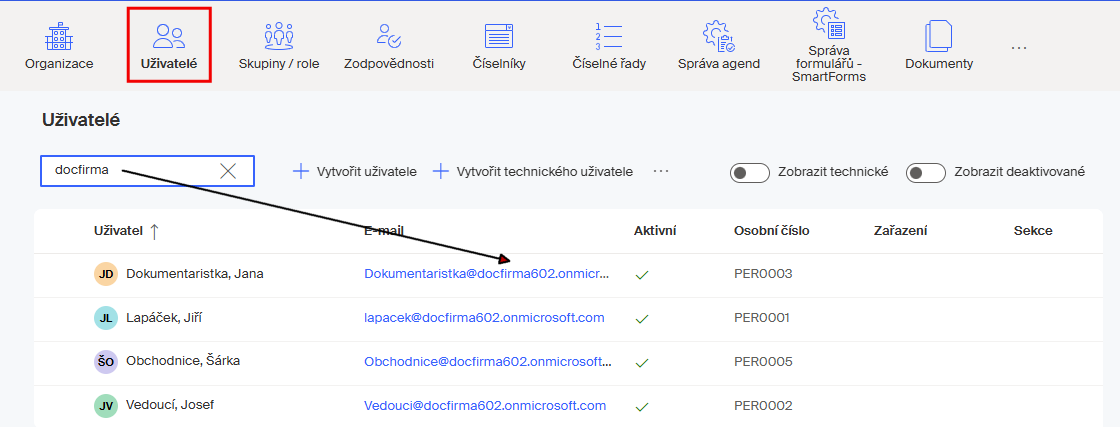Open the Číselné řady icon

tap(609, 36)
